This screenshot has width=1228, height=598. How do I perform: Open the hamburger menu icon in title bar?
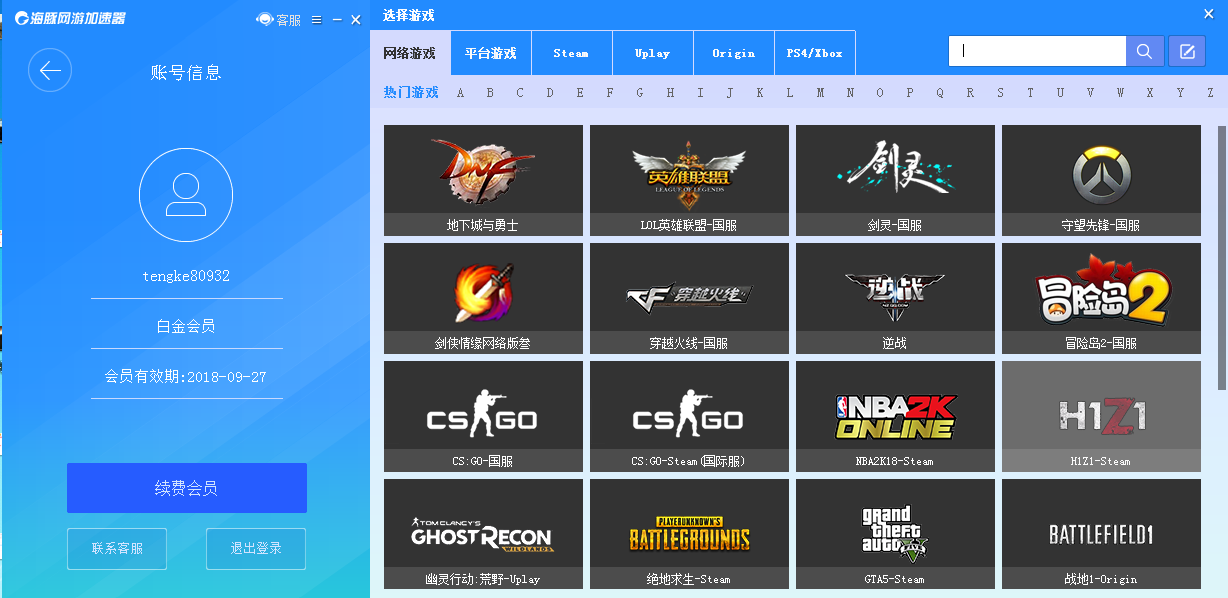(316, 20)
